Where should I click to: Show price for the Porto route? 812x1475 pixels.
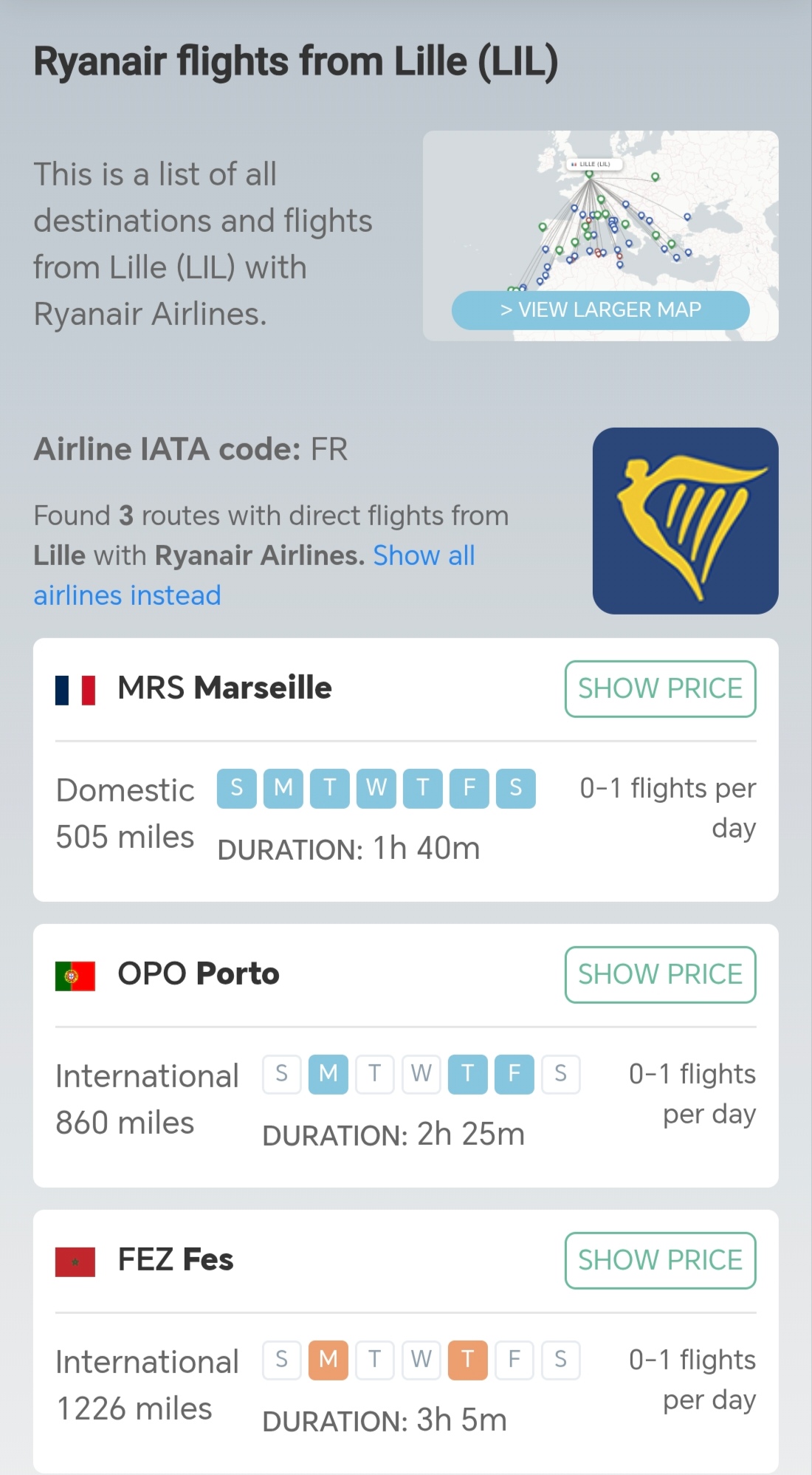(x=661, y=974)
